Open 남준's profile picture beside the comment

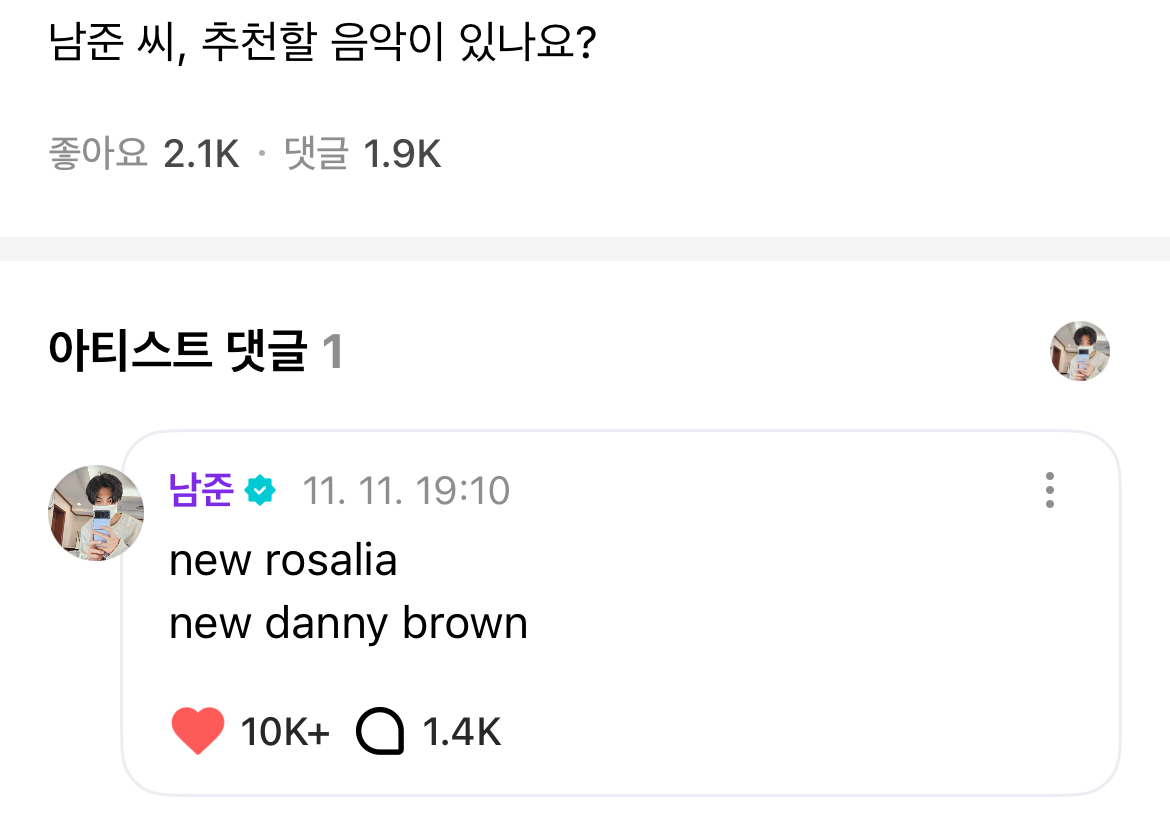tap(96, 512)
